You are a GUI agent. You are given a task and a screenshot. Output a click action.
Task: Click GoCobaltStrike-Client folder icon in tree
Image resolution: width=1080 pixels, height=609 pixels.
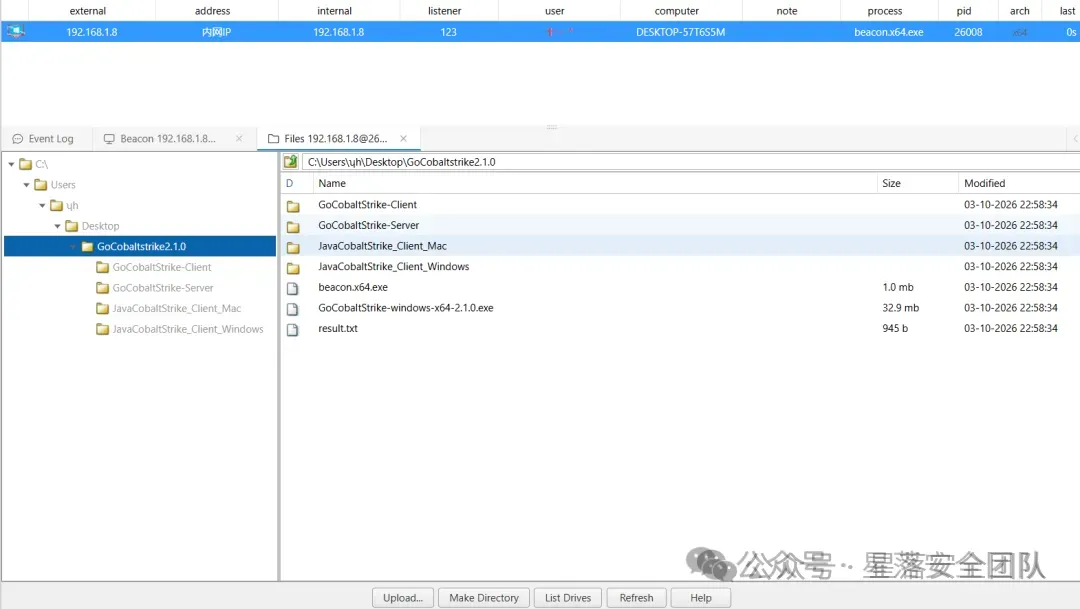[x=103, y=267]
